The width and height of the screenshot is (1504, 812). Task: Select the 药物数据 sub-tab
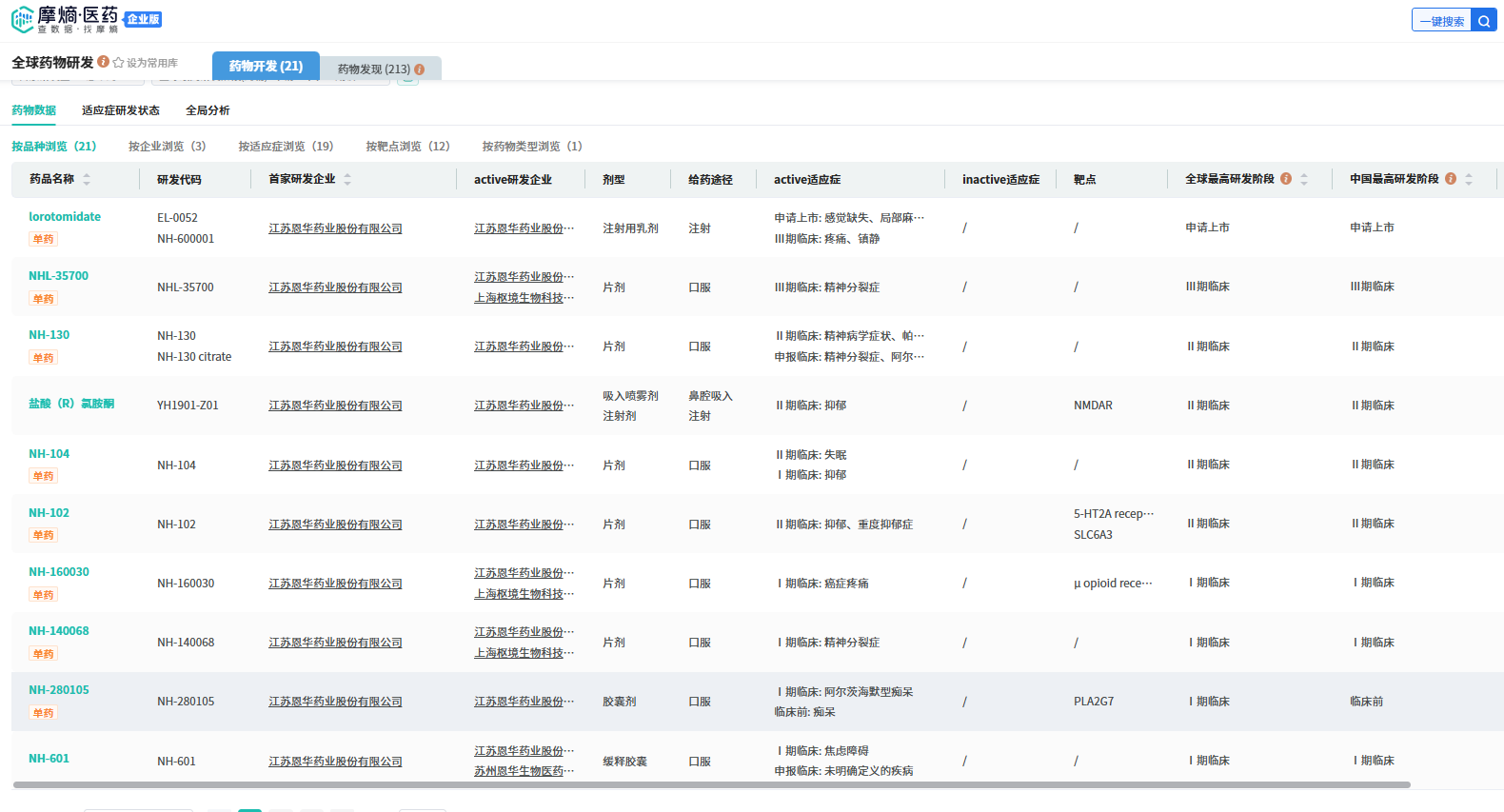(x=33, y=110)
